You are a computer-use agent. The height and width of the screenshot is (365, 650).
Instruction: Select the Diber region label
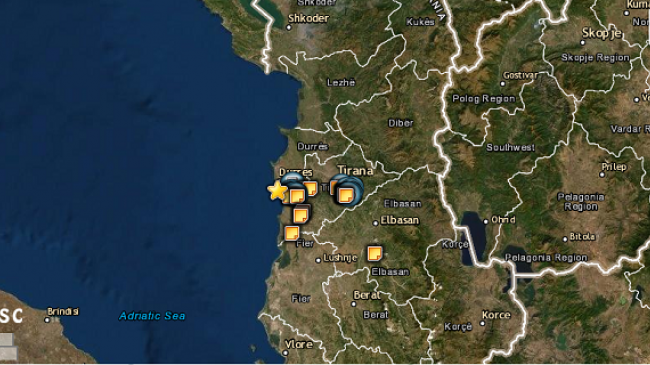coord(400,123)
